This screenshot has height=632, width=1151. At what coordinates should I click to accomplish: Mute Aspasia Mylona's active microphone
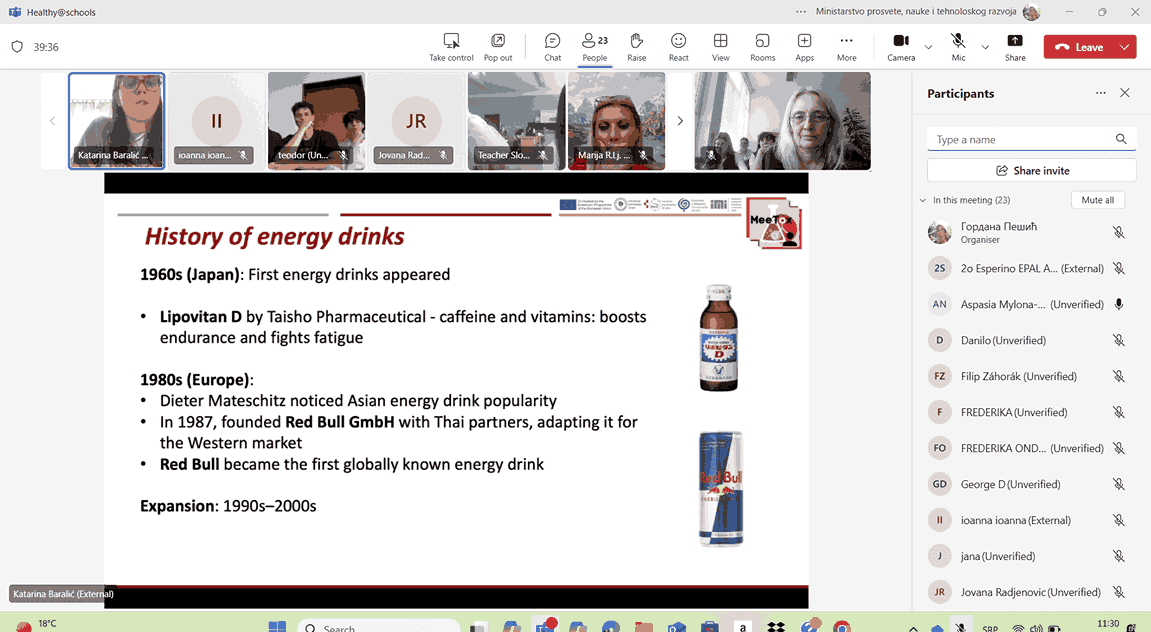[1119, 304]
